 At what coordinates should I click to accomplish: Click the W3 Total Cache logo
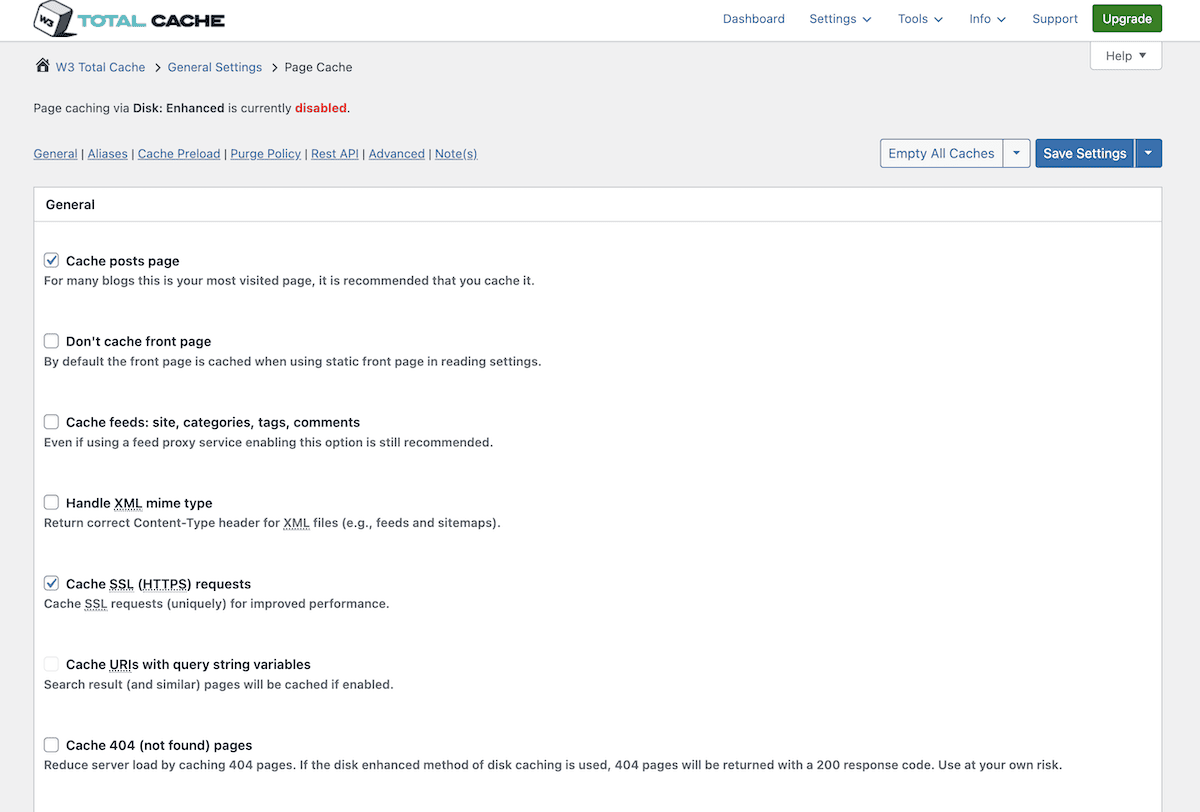(129, 18)
